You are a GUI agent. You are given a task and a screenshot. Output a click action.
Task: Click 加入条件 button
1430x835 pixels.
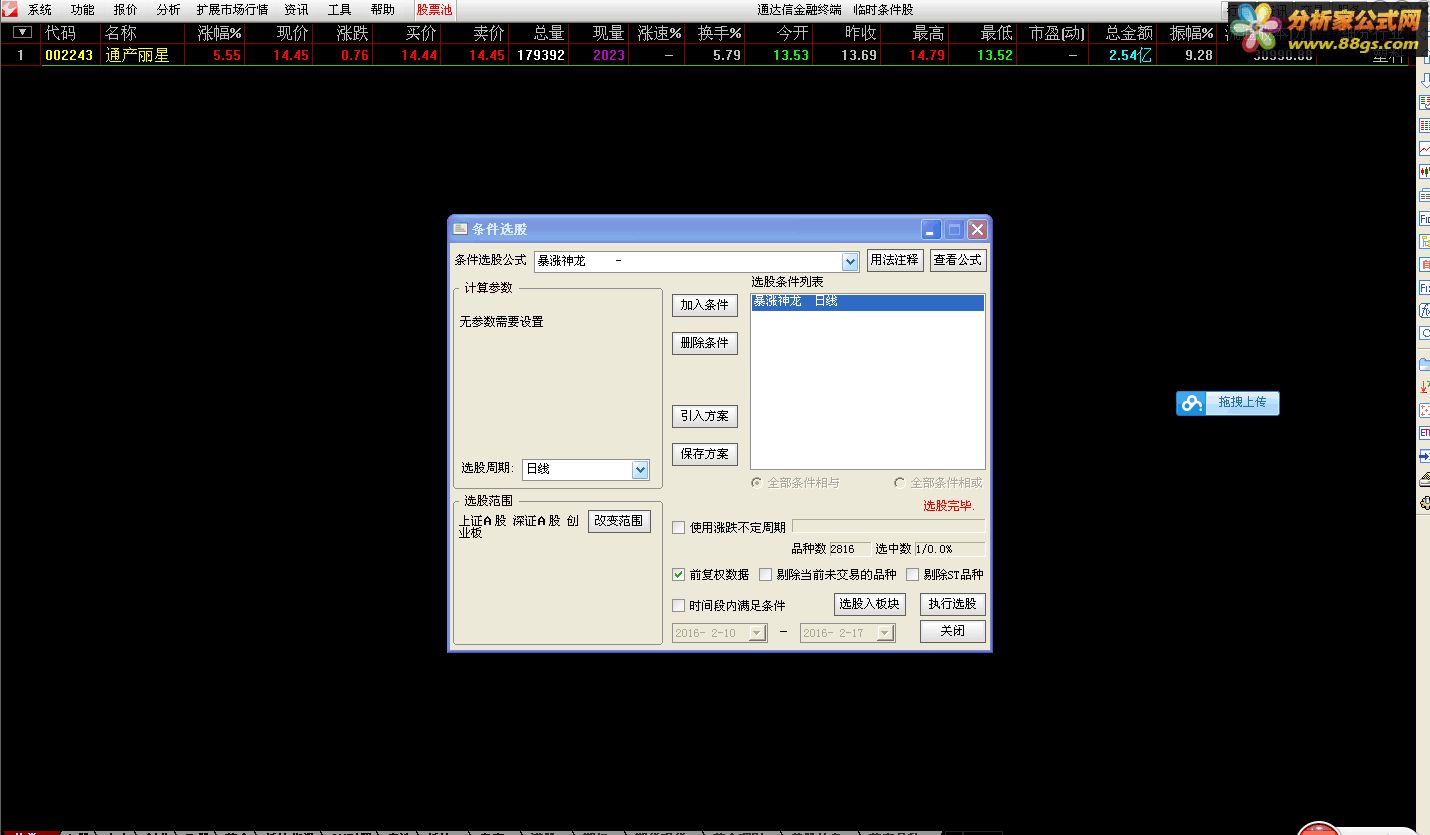[x=704, y=305]
